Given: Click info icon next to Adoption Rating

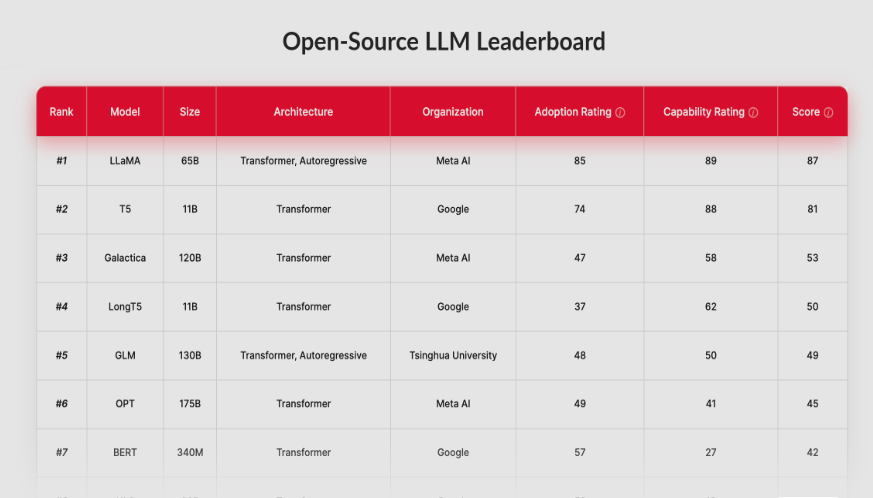Looking at the screenshot, I should point(620,113).
